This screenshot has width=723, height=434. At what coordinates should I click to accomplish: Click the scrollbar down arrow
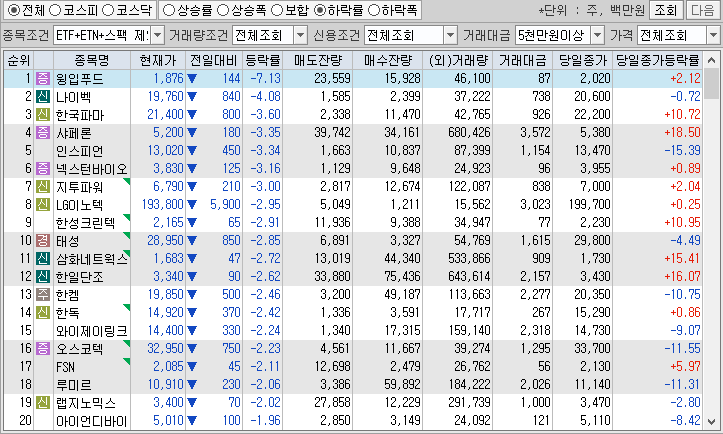(x=711, y=422)
